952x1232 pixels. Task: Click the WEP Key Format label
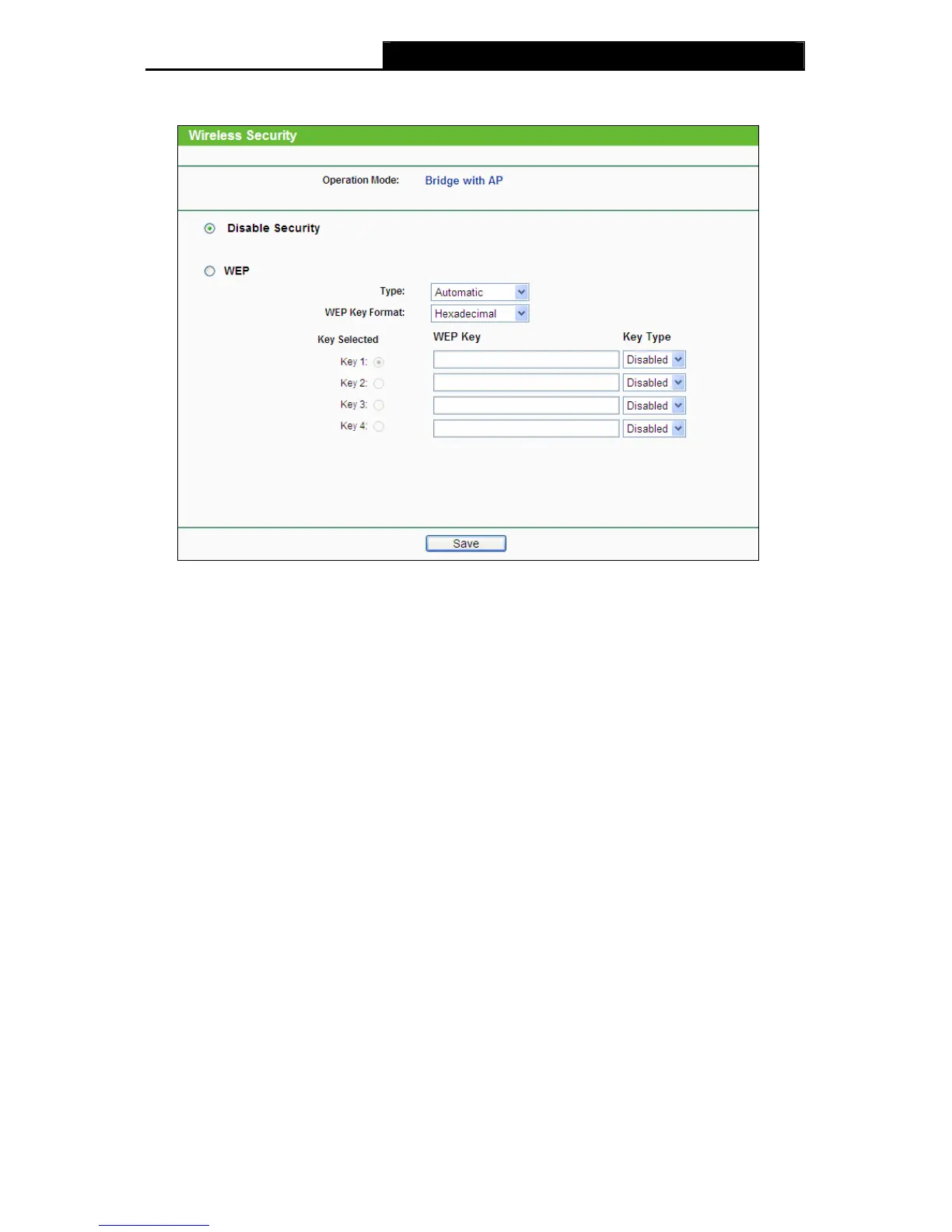pos(365,313)
